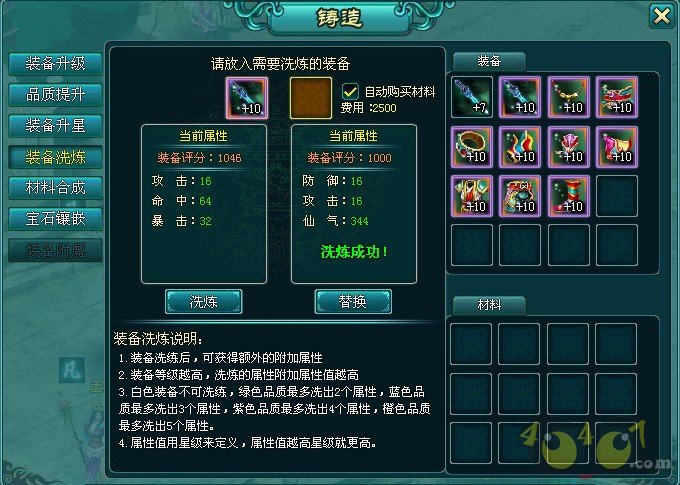The image size is (680, 485).
Task: Click the first empty 材料 inventory slot
Action: pyautogui.click(x=471, y=344)
